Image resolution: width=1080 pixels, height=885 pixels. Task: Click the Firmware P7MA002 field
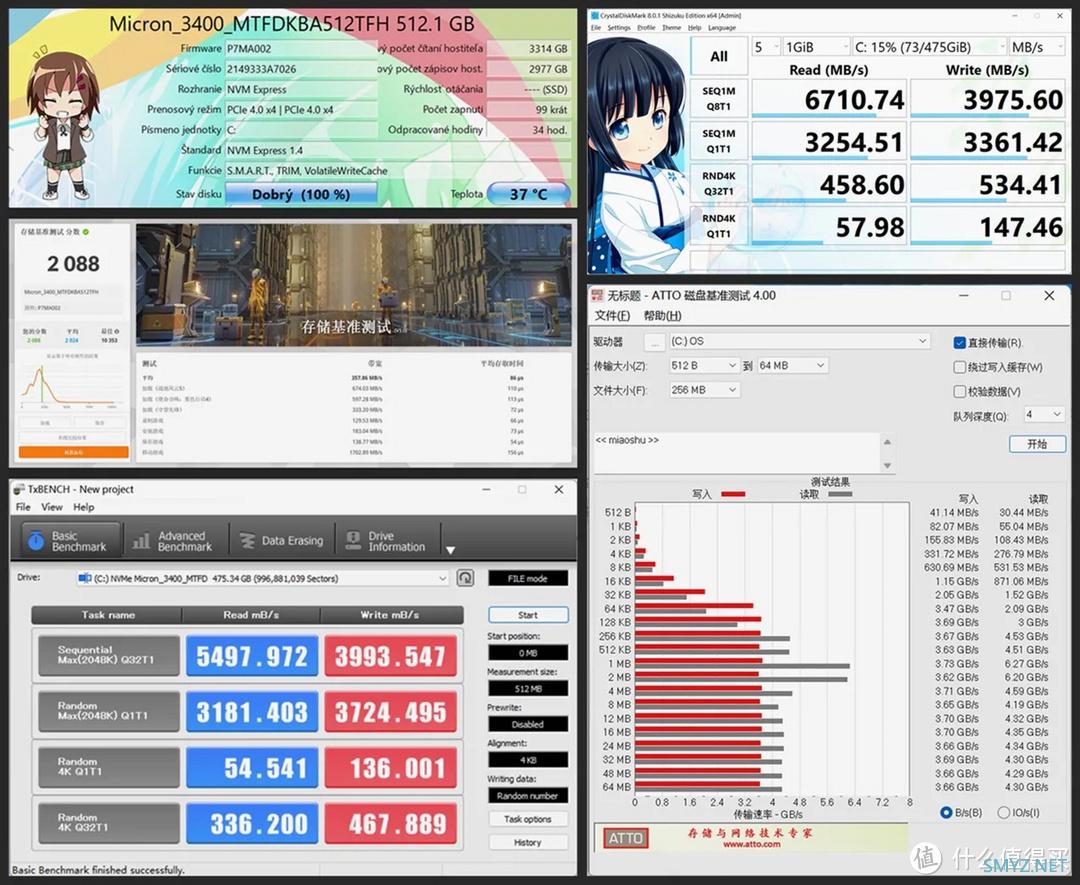tap(301, 49)
